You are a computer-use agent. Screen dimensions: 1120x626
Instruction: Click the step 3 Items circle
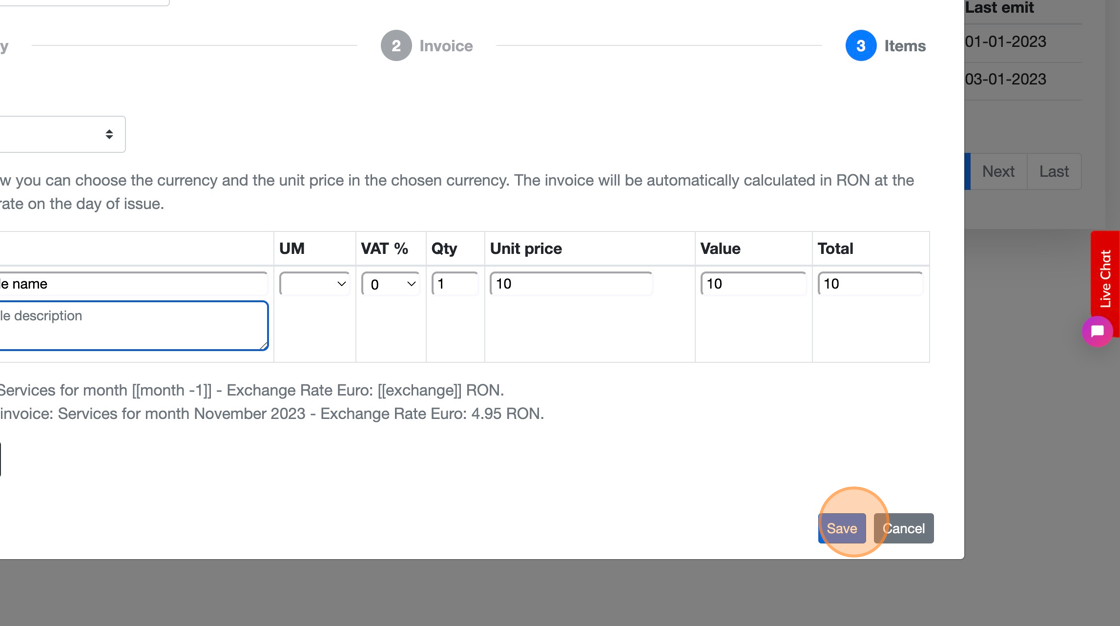pyautogui.click(x=860, y=46)
